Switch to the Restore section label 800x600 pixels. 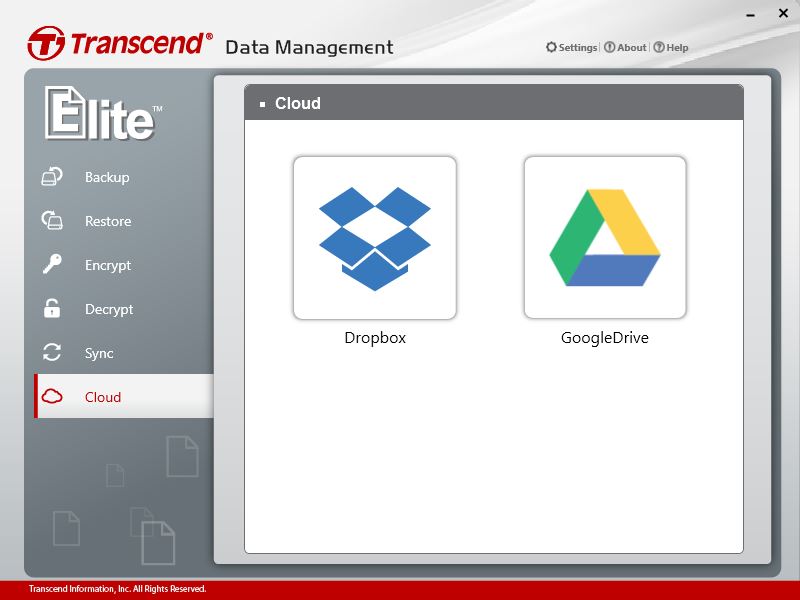pos(108,221)
